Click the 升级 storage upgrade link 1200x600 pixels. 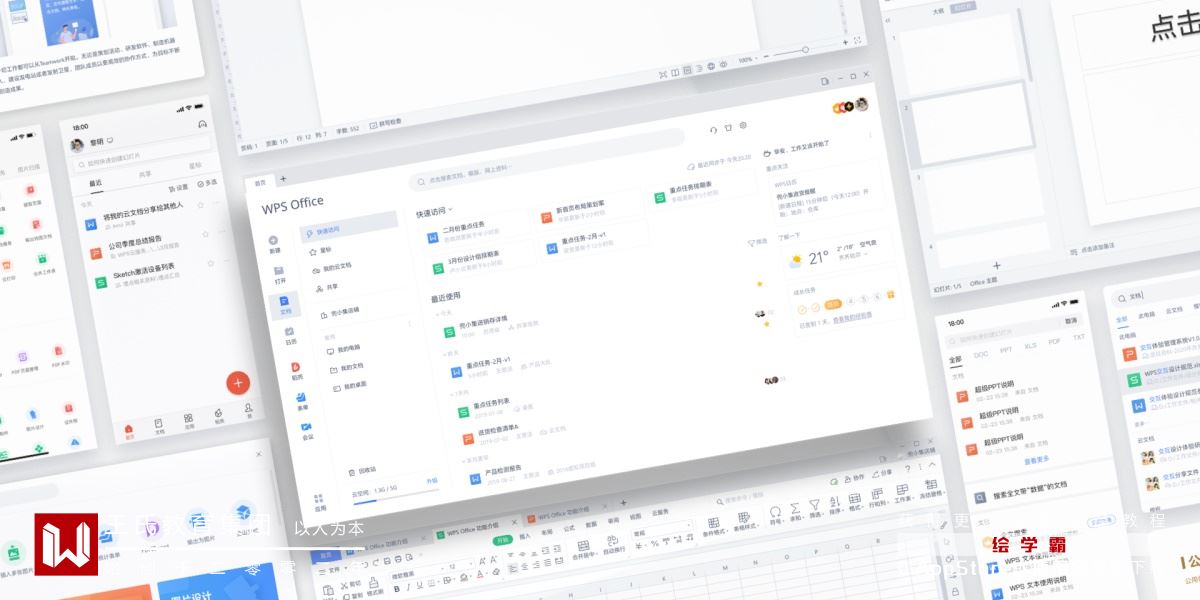(x=432, y=481)
